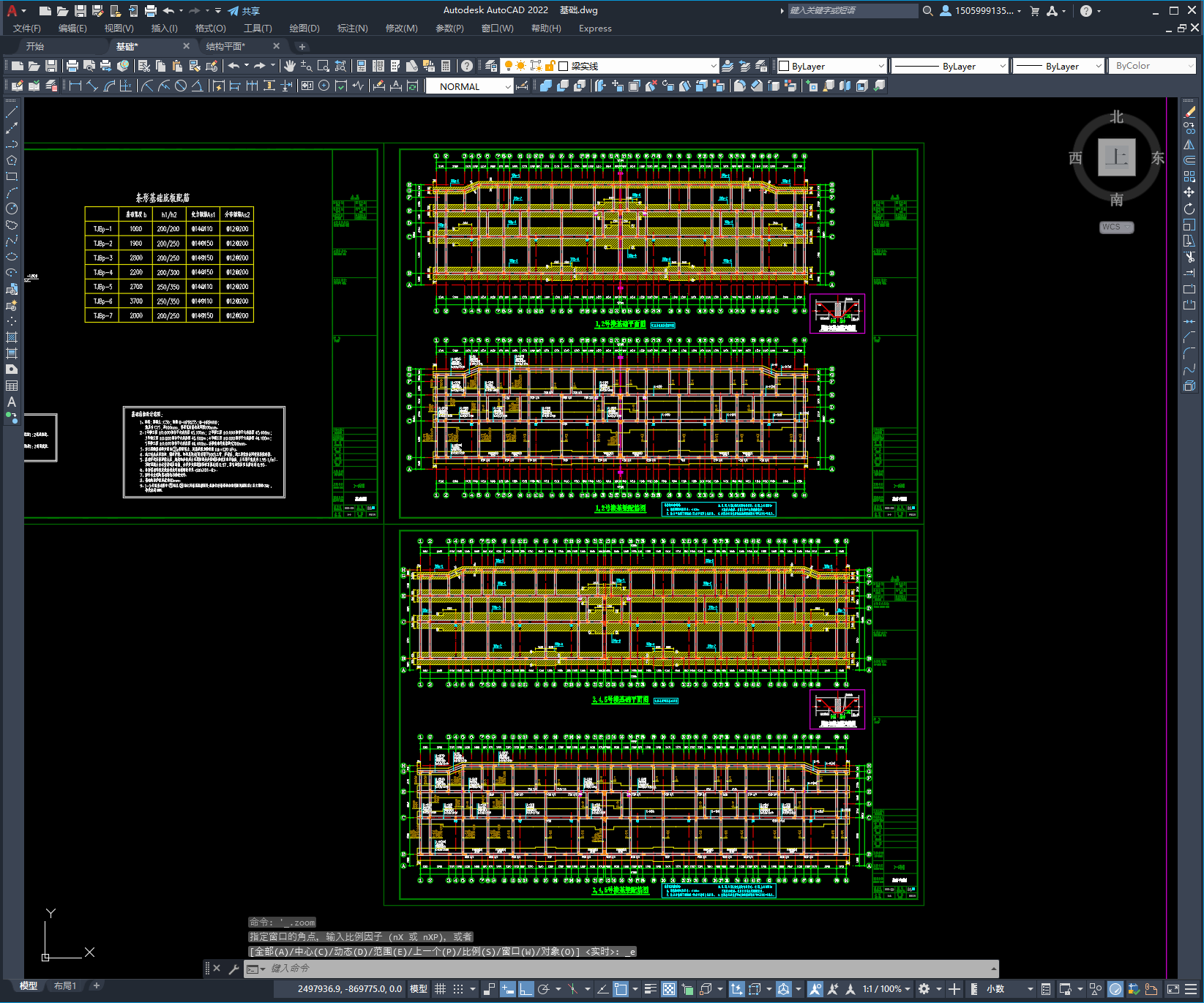Screen dimensions: 1204x1003
Task: Click the Linear dimension tool
Action: pos(75,86)
